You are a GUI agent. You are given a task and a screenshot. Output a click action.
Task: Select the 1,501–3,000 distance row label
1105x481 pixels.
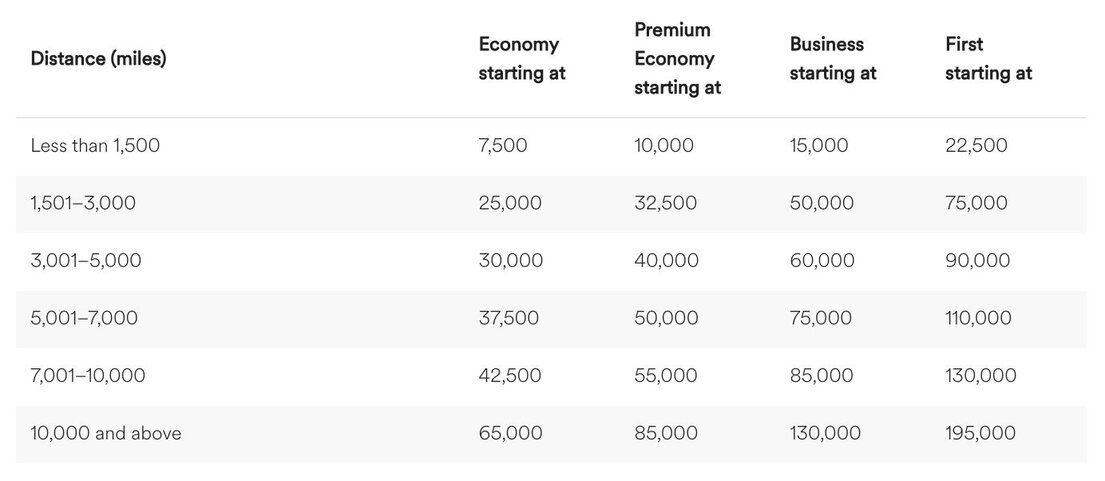pos(83,203)
